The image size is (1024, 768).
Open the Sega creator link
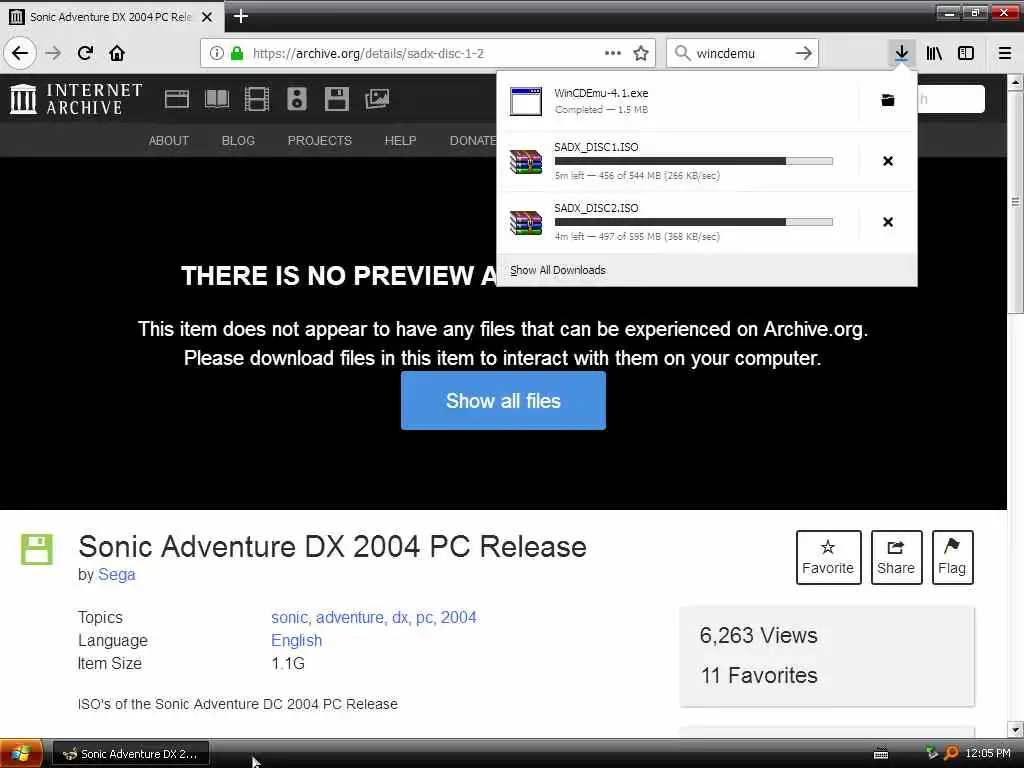116,574
